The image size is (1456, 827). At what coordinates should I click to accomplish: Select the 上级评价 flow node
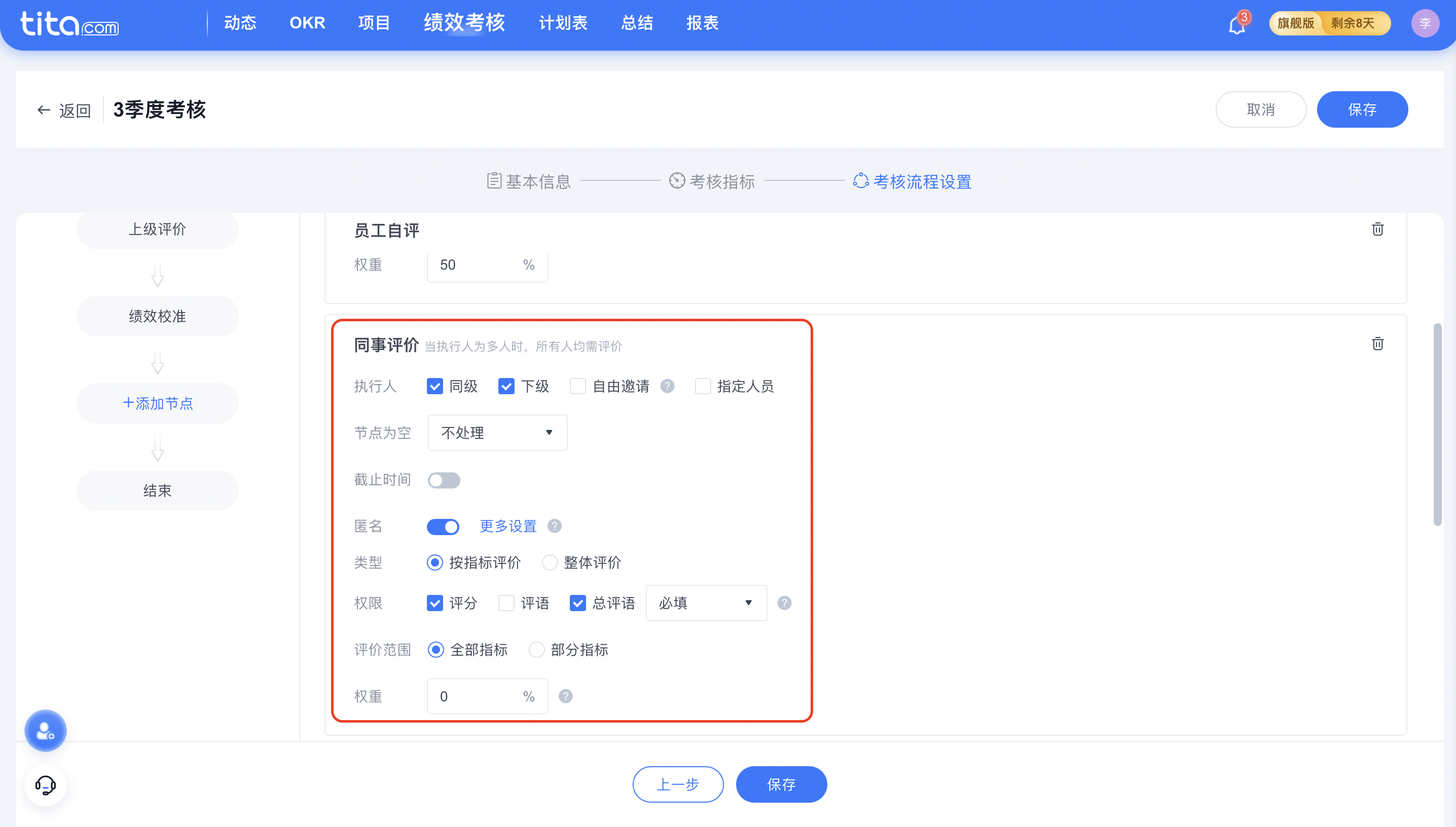click(x=157, y=230)
